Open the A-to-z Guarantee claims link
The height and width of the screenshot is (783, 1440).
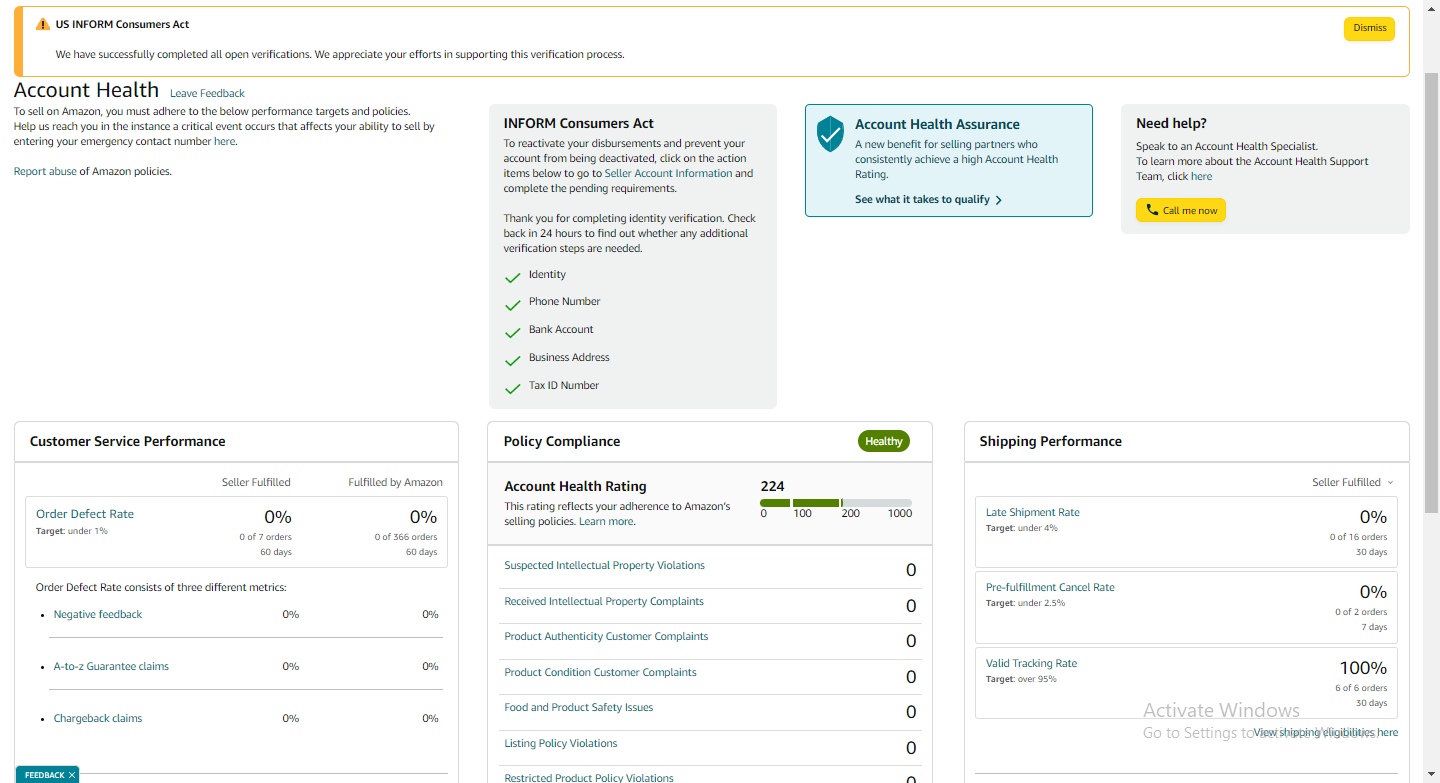click(x=111, y=666)
